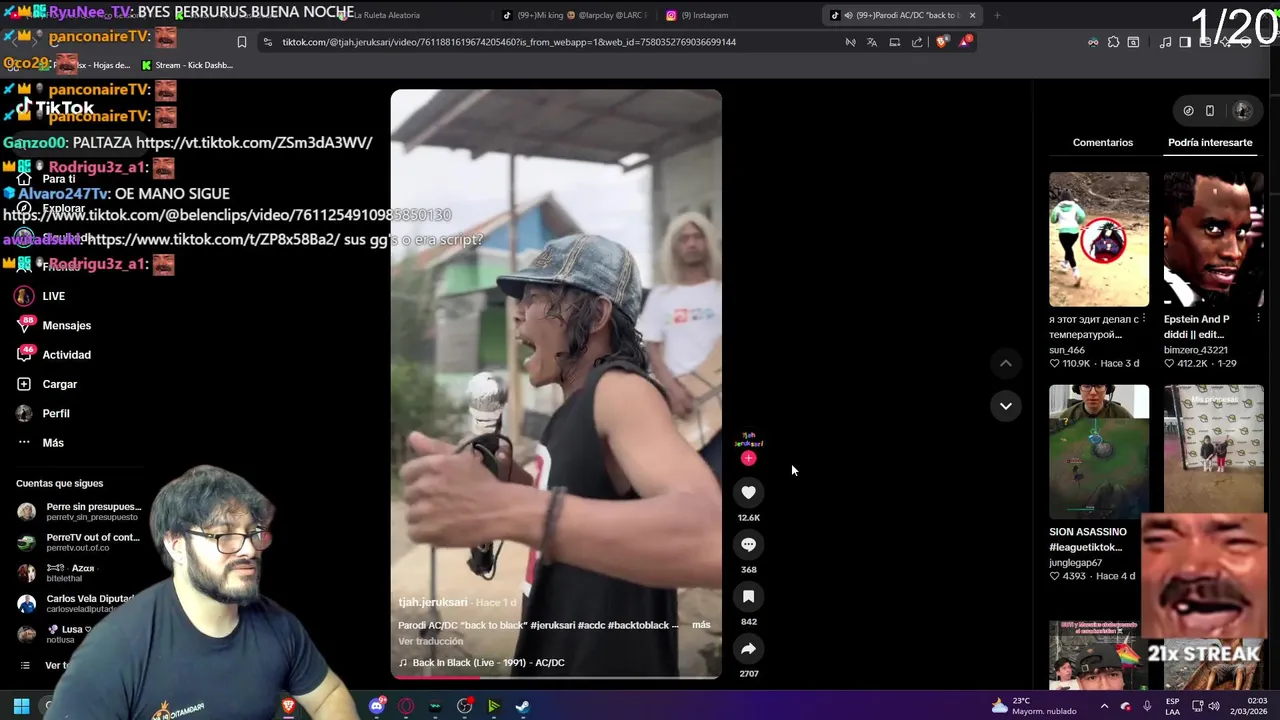Follow tjah.jeruksari via the red plus button
The image size is (1280, 720).
(748, 458)
